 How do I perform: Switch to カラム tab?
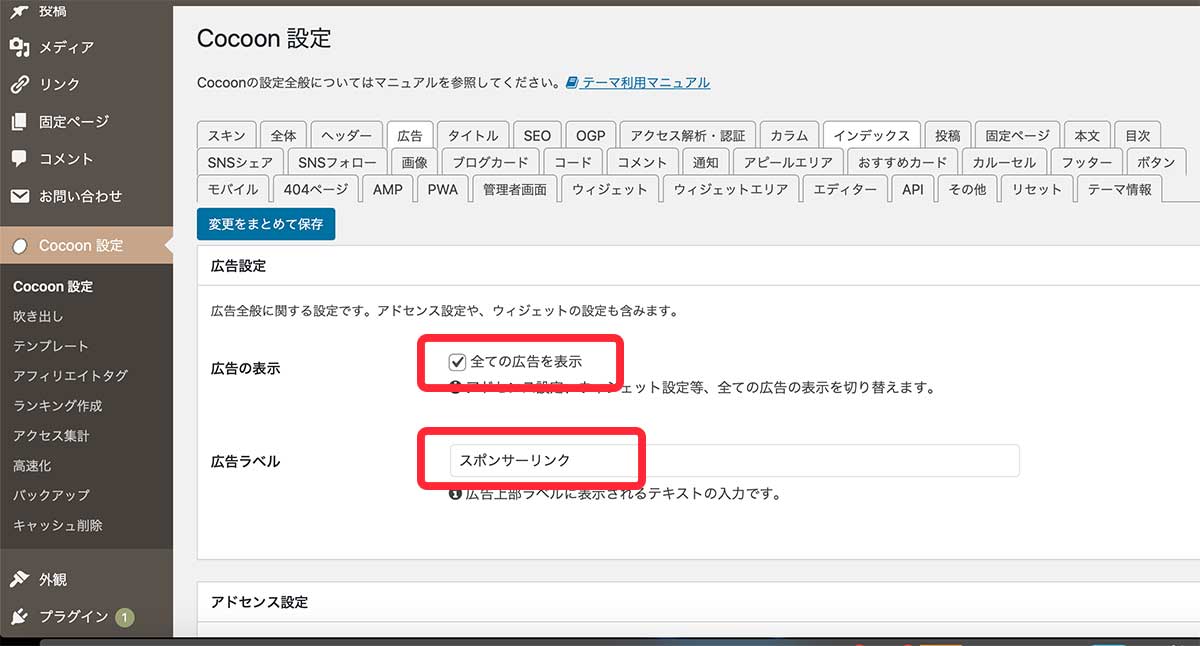[789, 135]
